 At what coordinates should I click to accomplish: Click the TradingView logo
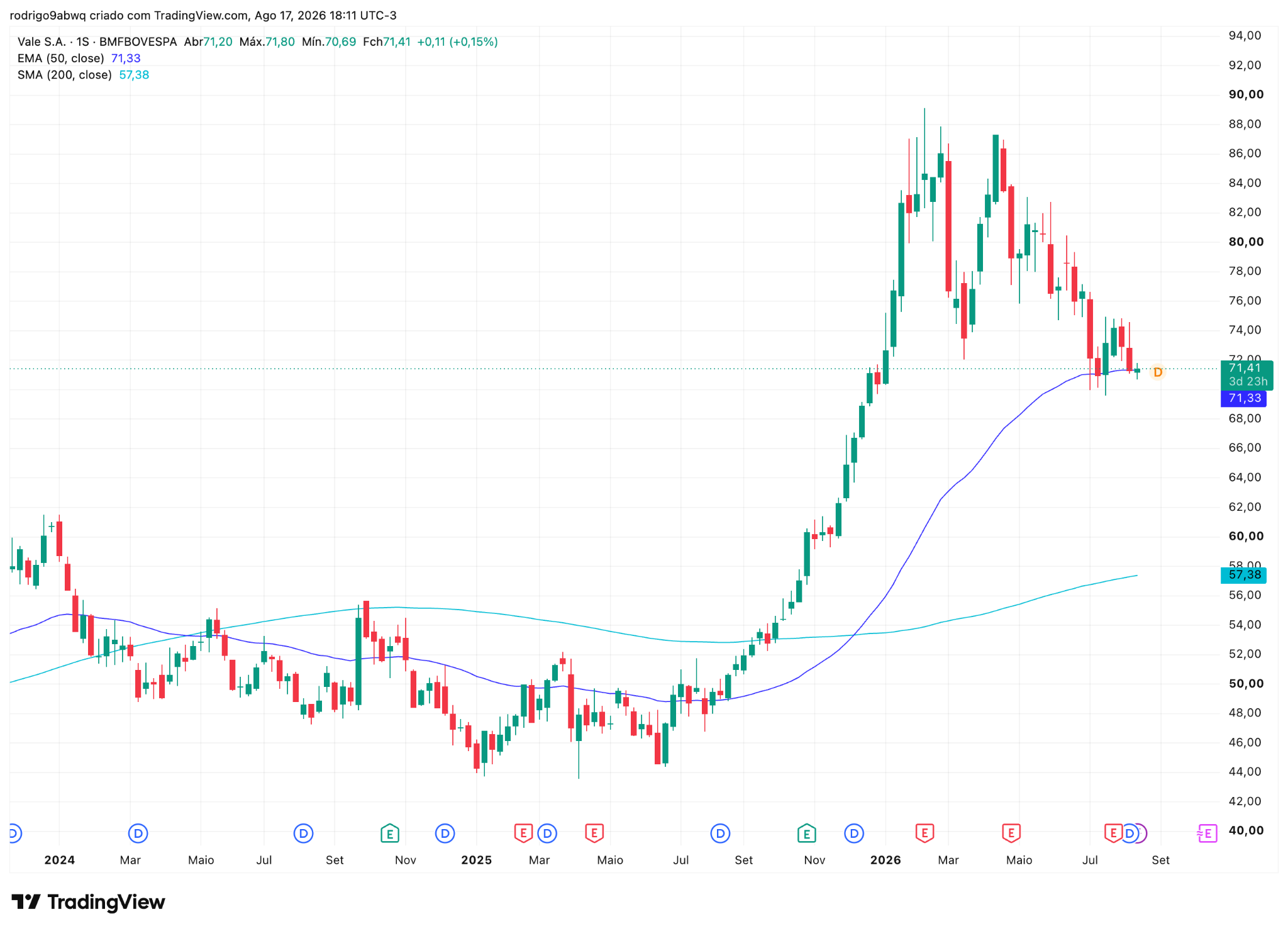click(x=88, y=902)
